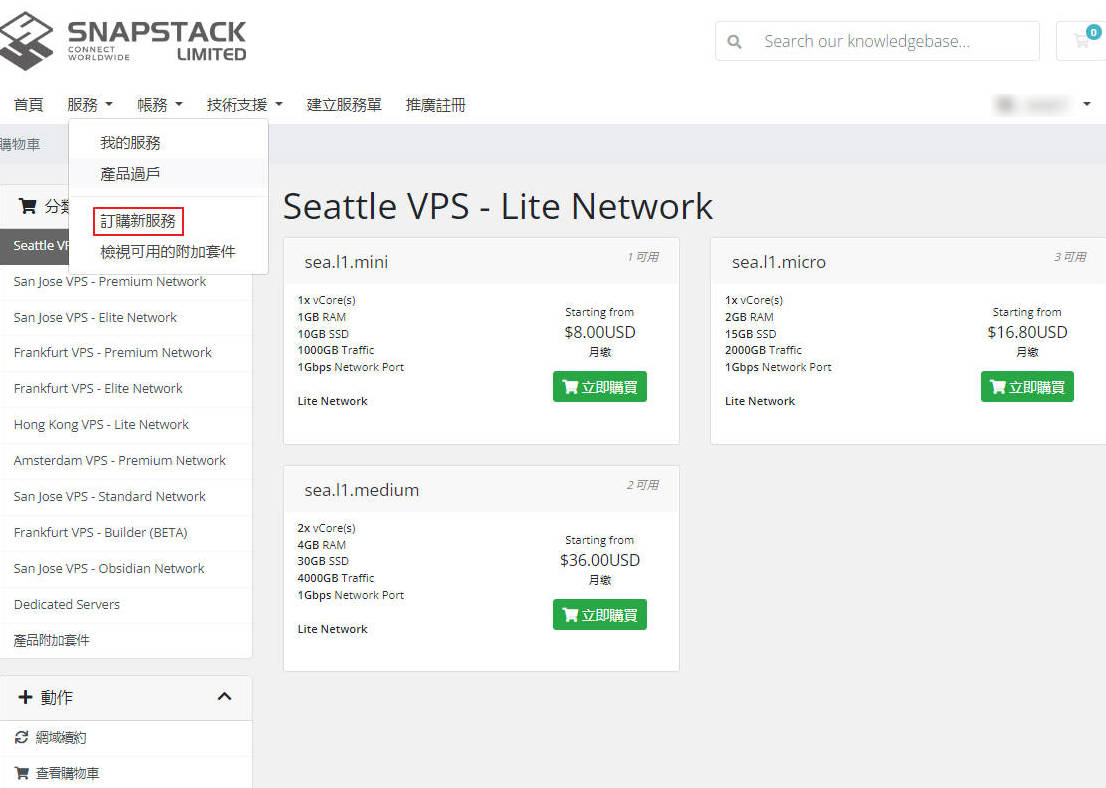Open Hong Kong VPS - Lite Network category
This screenshot has height=788, width=1106.
pyautogui.click(x=101, y=424)
